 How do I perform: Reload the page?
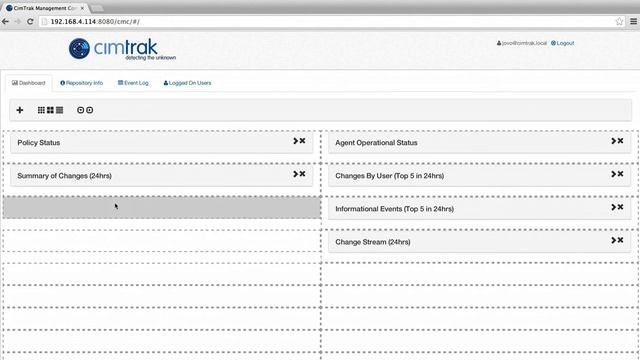pos(30,22)
